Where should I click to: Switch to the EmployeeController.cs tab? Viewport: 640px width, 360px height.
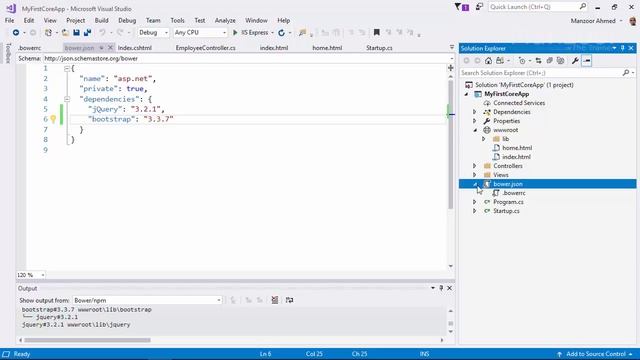(x=205, y=48)
